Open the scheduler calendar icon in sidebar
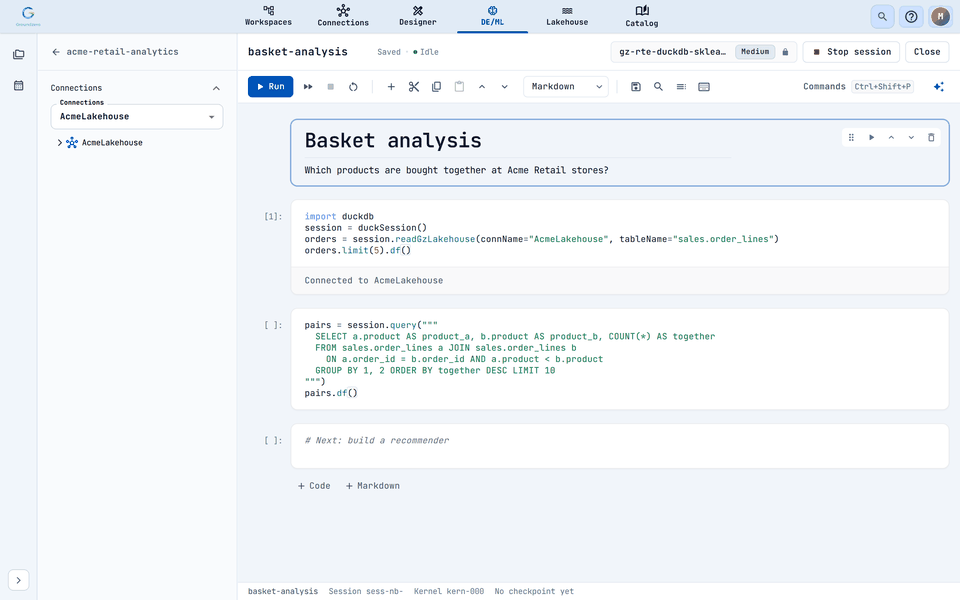This screenshot has height=600, width=960. tap(18, 86)
